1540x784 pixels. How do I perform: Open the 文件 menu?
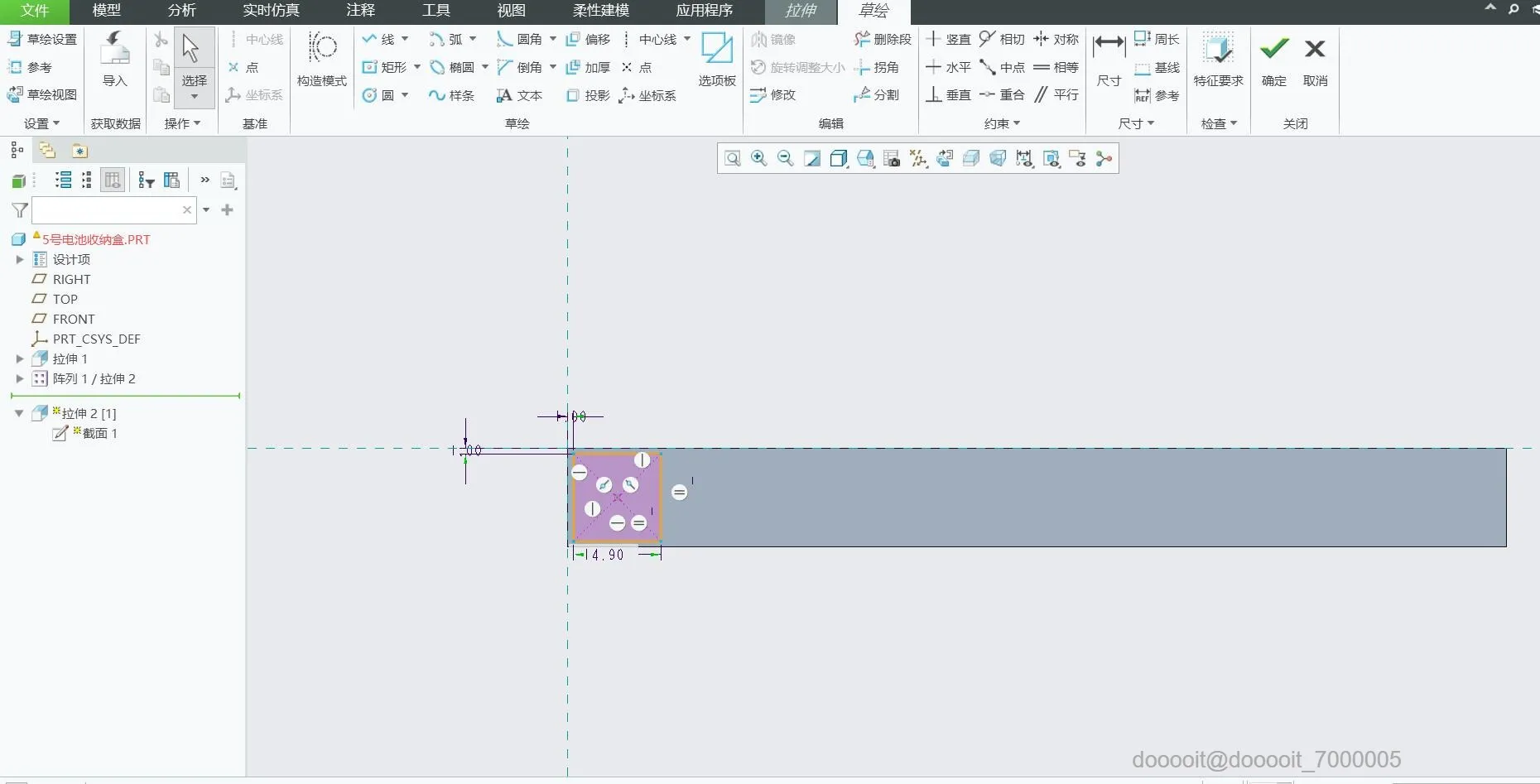(35, 11)
